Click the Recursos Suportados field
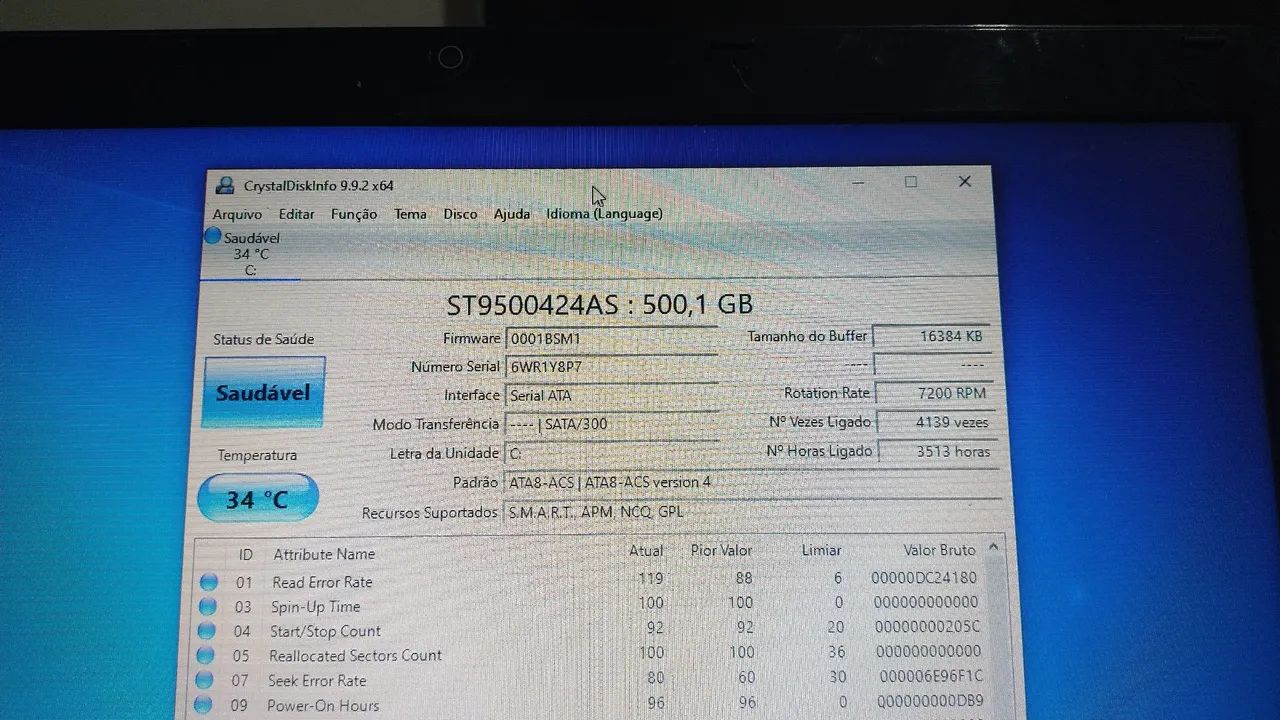Screen dimensions: 1280x720 753,512
